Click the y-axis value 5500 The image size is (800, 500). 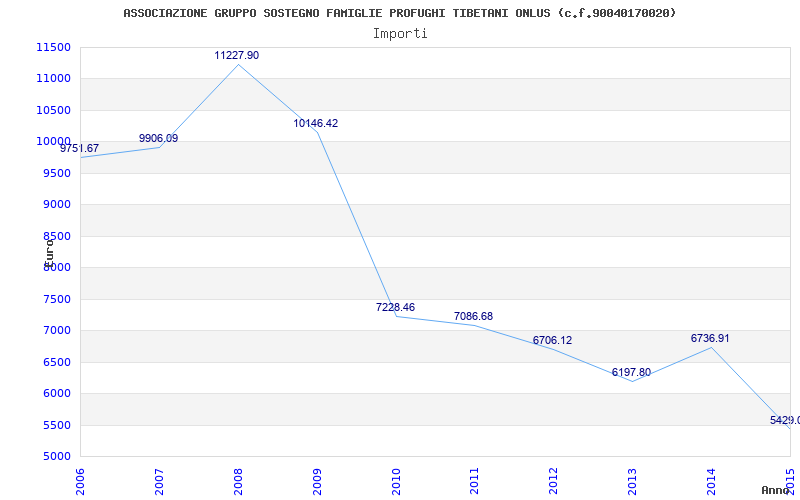coord(56,425)
